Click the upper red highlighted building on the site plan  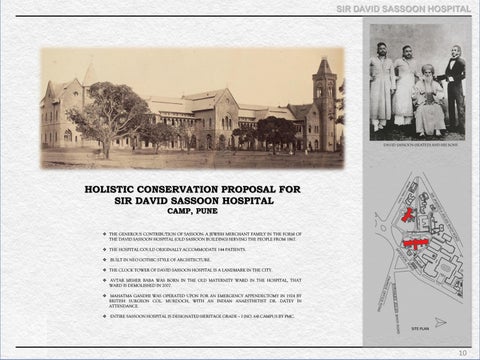pyautogui.click(x=407, y=215)
